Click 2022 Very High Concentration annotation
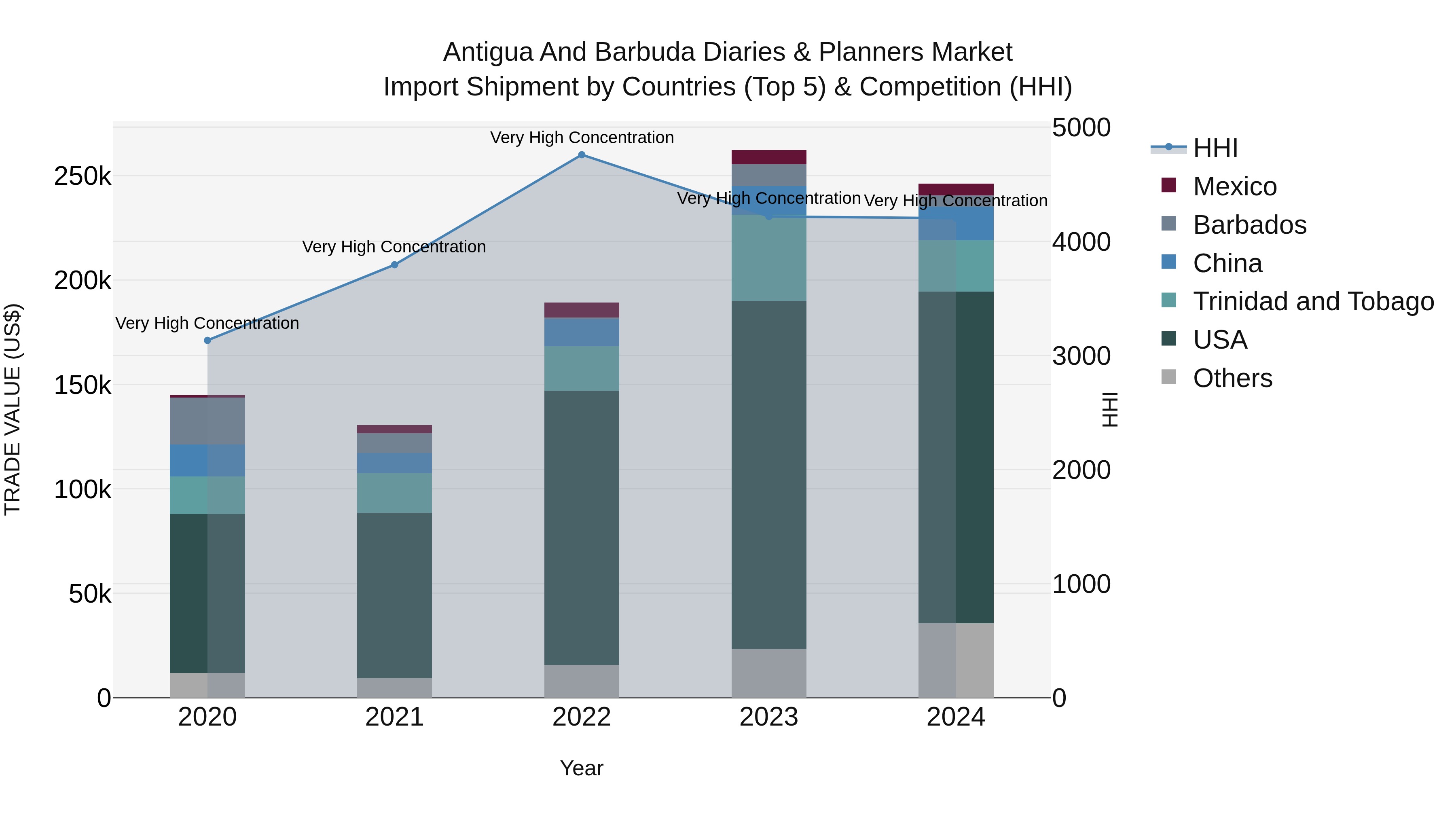Screen dimensions: 1456x819 tap(582, 138)
